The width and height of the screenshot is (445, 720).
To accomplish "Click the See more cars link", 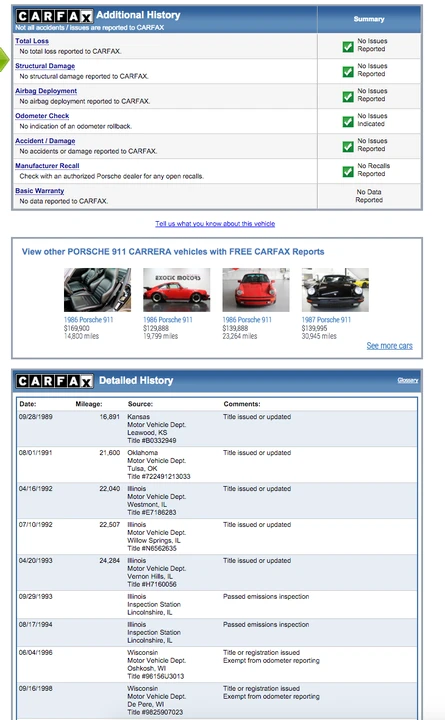I will tap(389, 346).
